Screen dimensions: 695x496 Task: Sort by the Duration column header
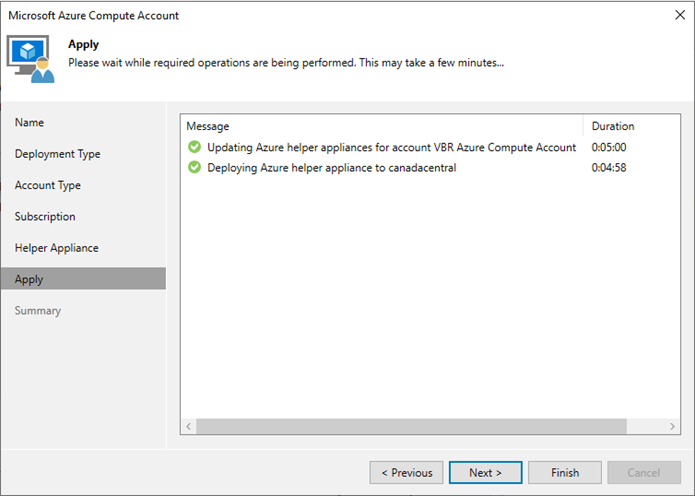click(x=631, y=126)
